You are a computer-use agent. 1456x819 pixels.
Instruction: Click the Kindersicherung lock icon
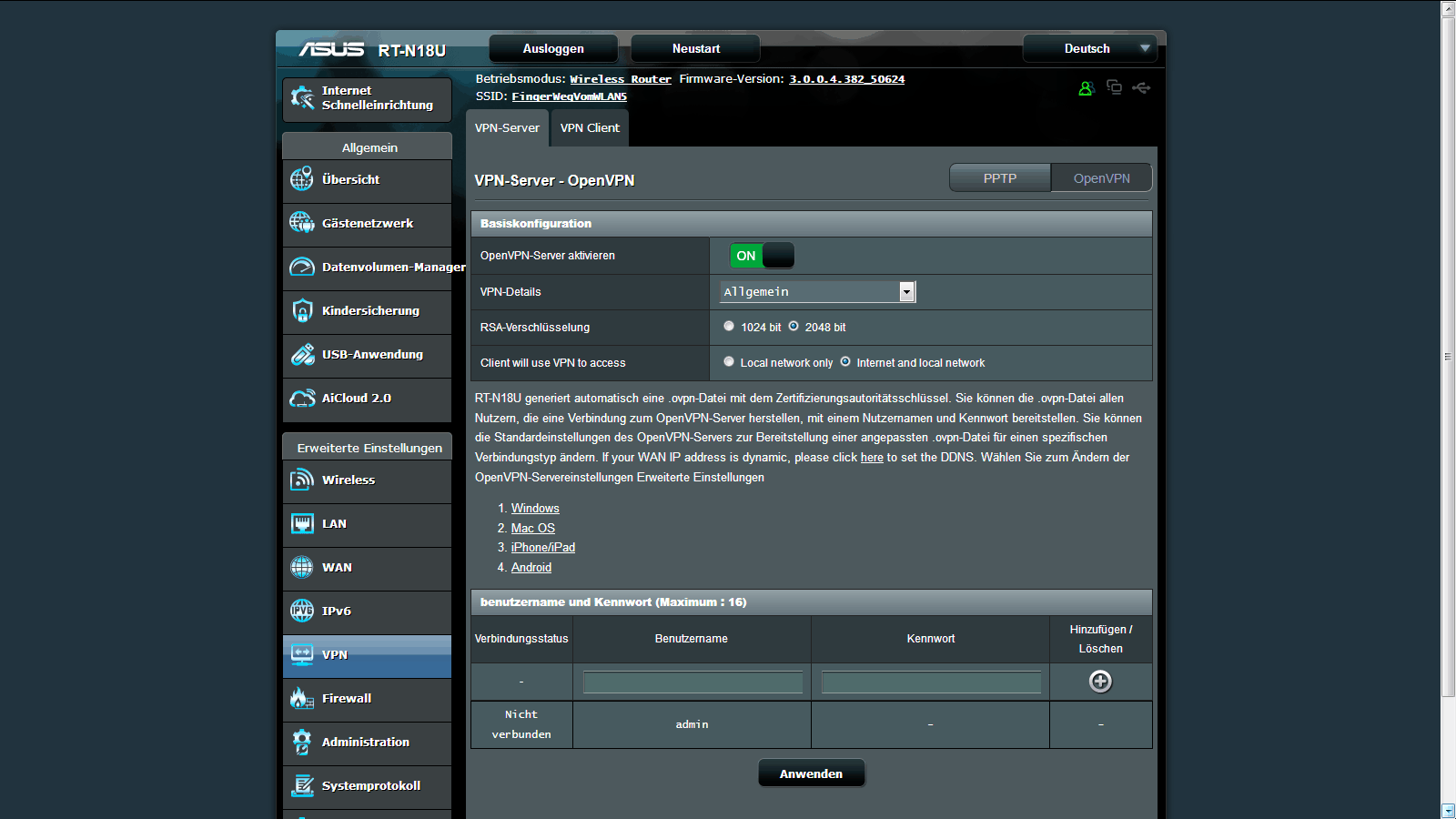coord(302,310)
